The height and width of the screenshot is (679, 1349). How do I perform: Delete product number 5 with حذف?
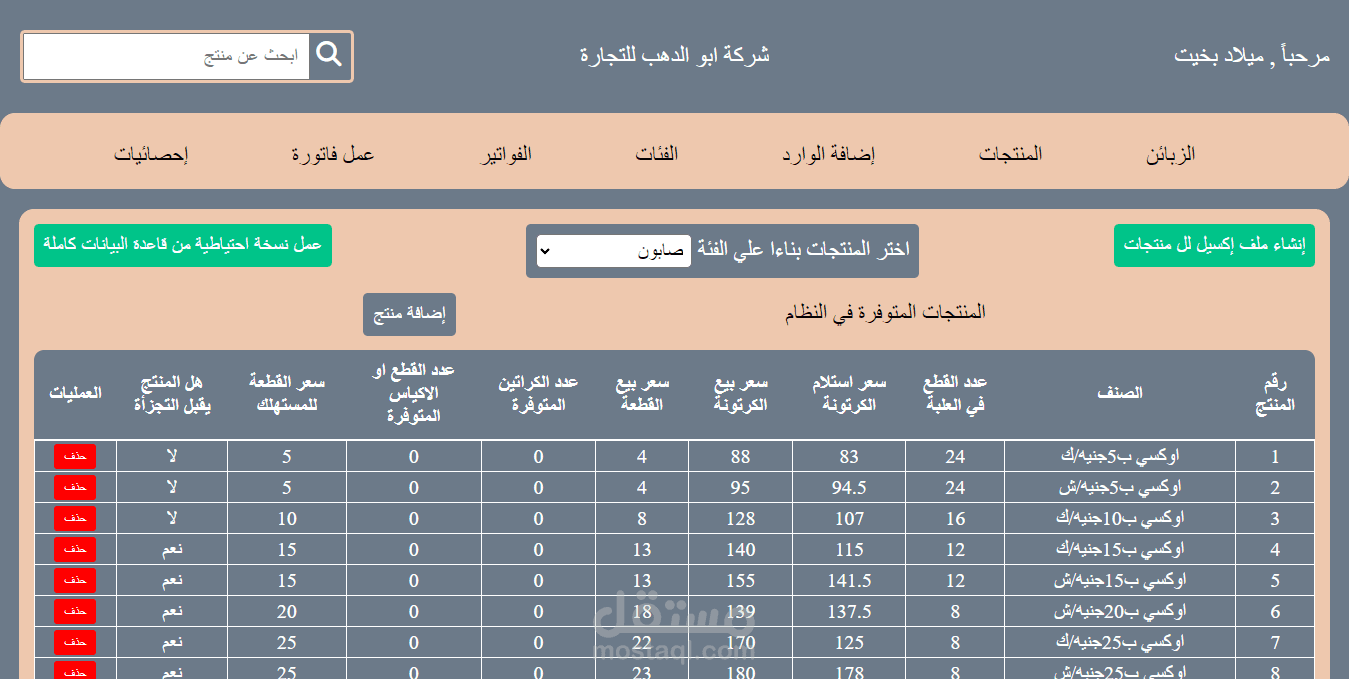pyautogui.click(x=75, y=580)
